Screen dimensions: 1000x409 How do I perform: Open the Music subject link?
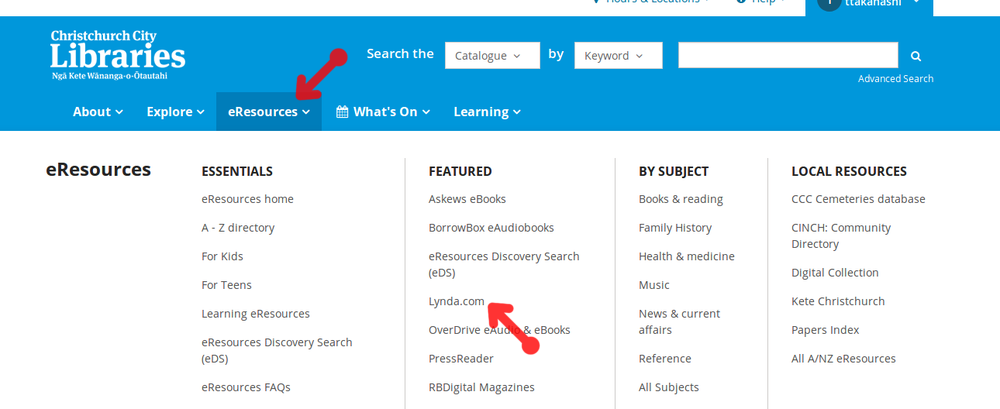[654, 285]
